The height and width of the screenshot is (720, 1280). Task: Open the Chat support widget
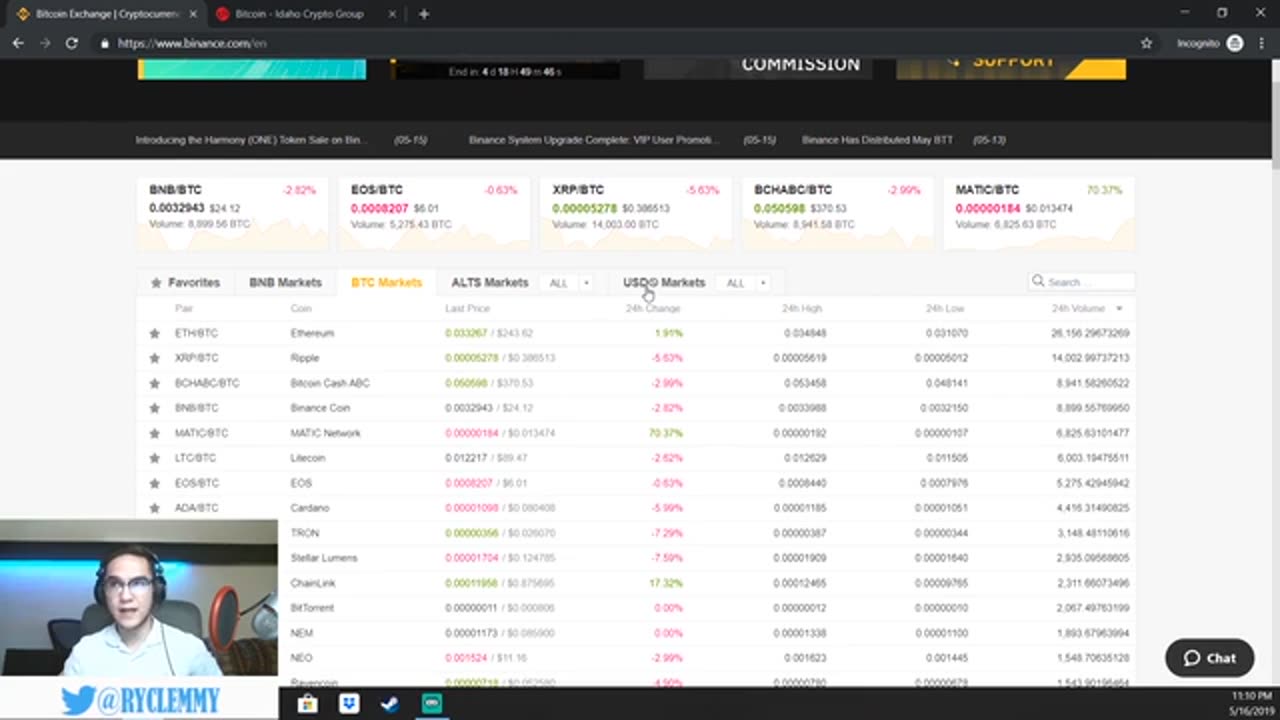[x=1209, y=658]
